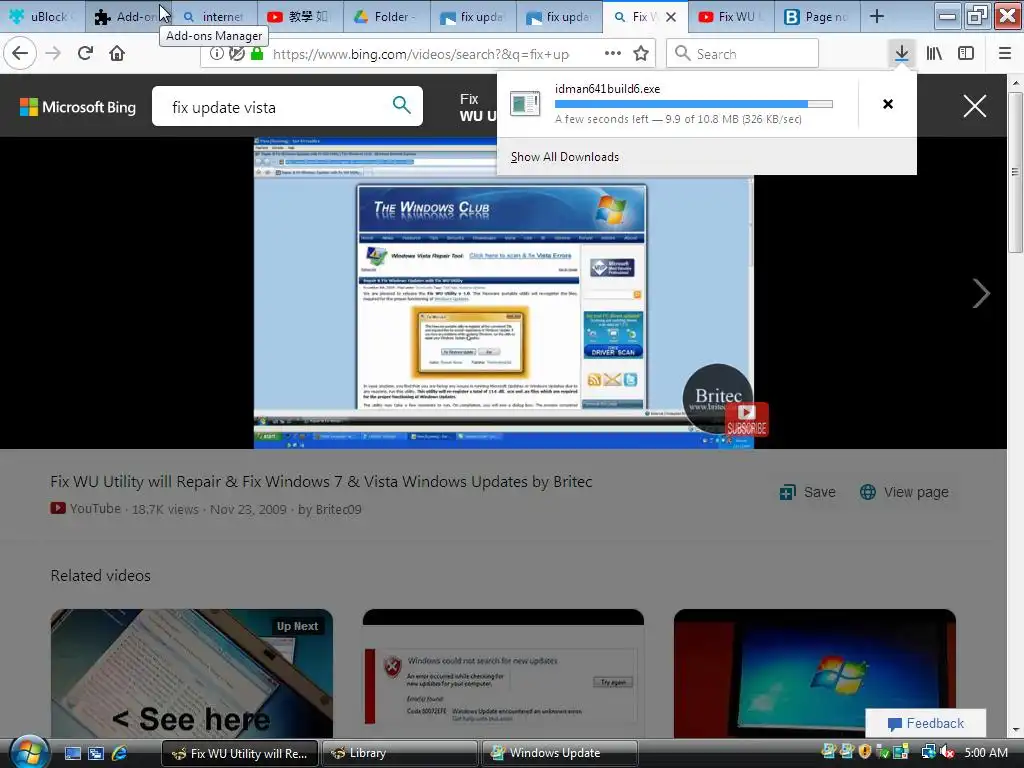Switch to the Page no tab
The image size is (1024, 768).
pos(818,17)
